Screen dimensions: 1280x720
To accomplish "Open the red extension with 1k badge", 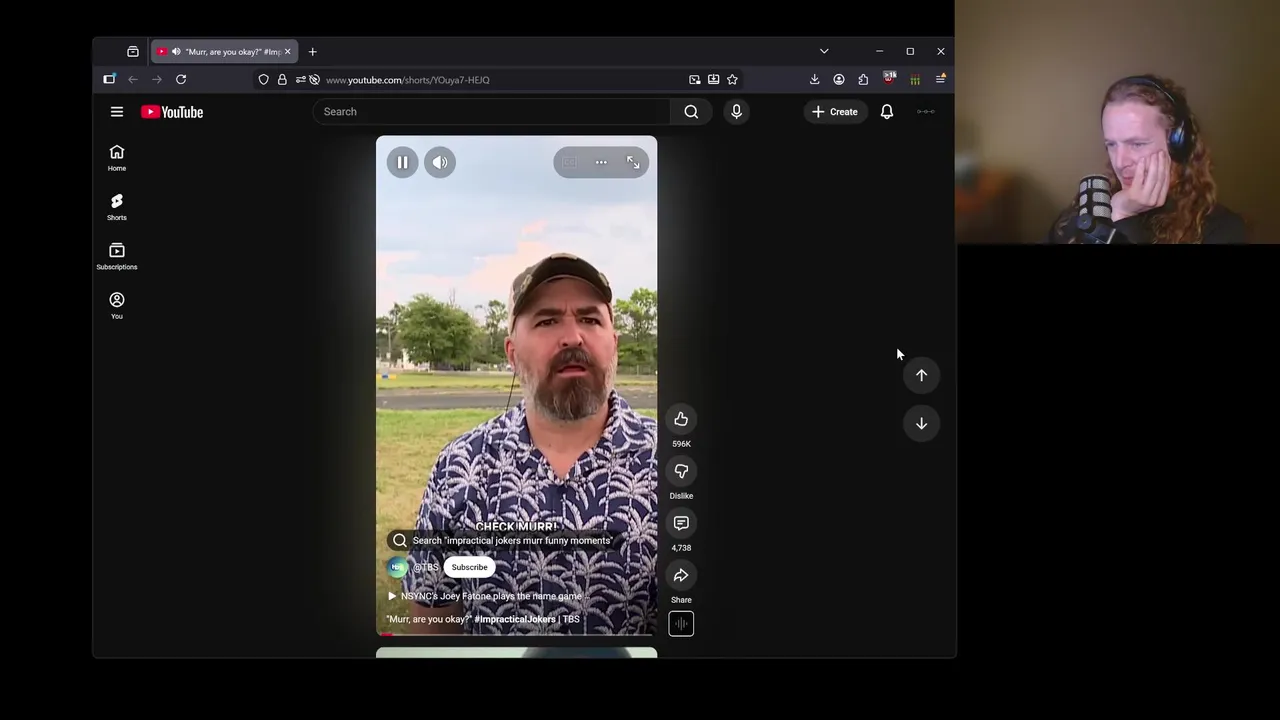I will coord(889,79).
